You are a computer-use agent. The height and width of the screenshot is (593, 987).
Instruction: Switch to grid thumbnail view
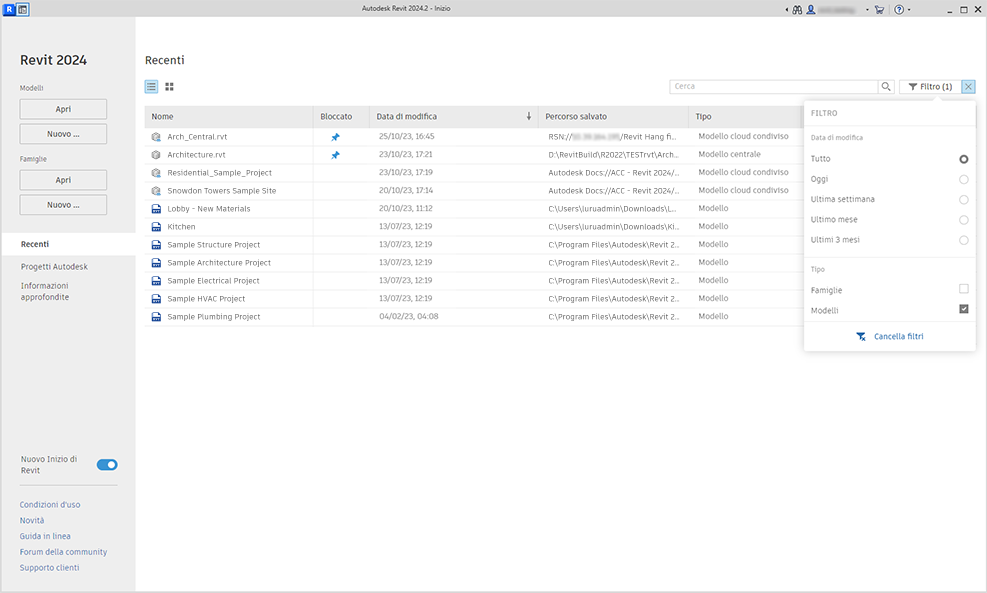click(169, 87)
